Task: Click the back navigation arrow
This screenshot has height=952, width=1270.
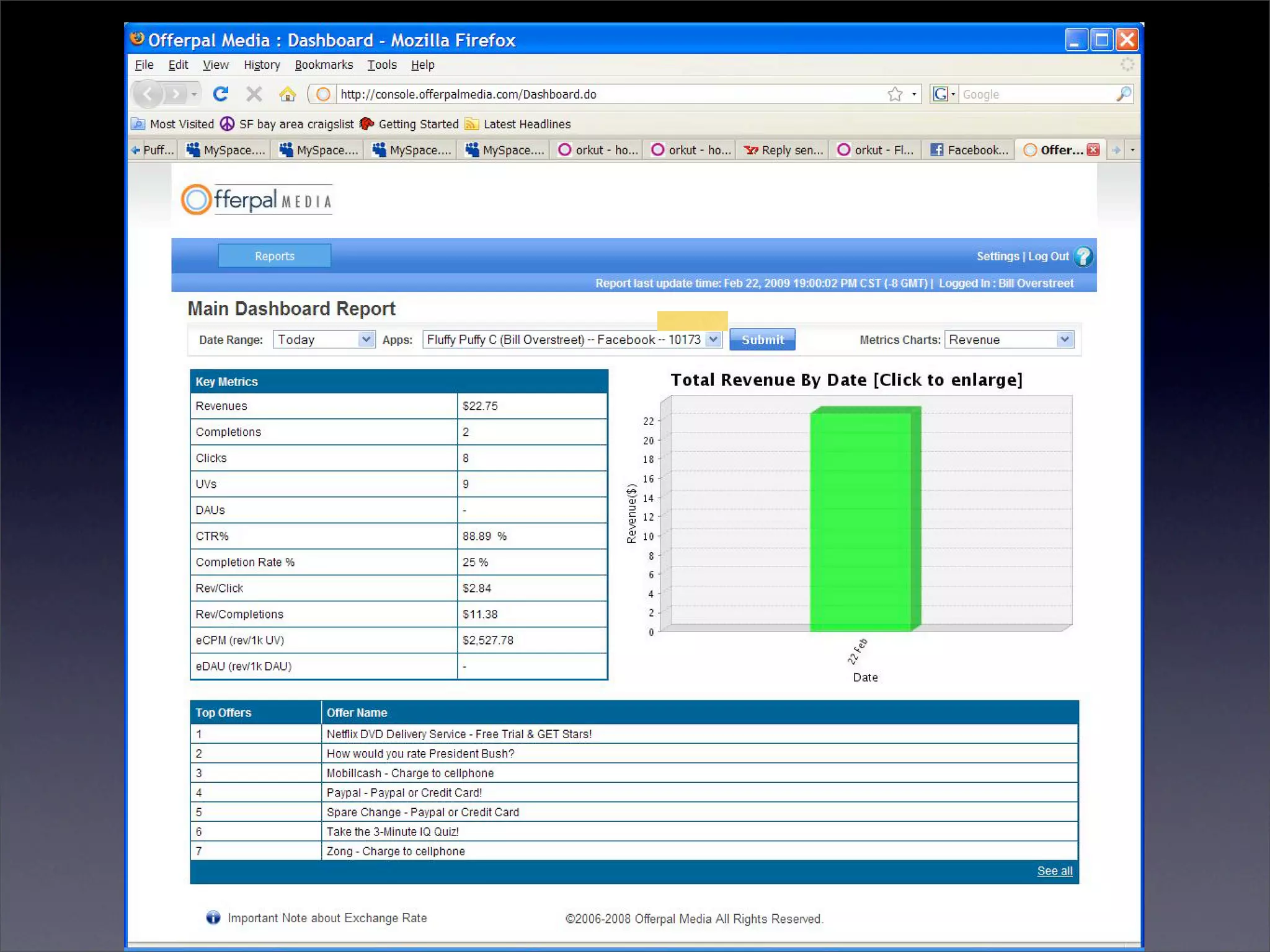Action: click(x=148, y=94)
